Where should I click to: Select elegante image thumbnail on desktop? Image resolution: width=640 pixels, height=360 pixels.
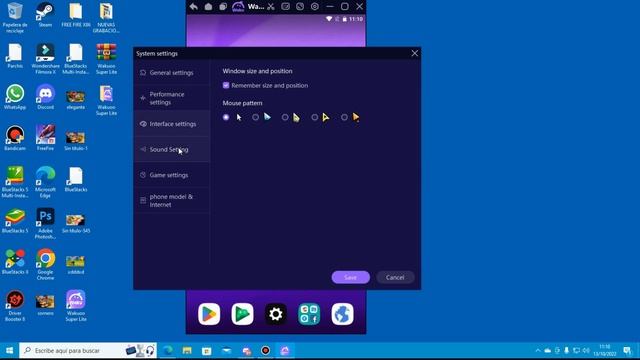pyautogui.click(x=76, y=100)
